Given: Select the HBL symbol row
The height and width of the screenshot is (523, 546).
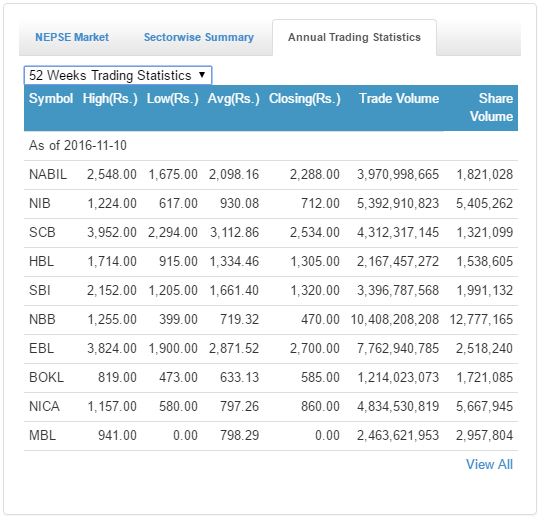Looking at the screenshot, I should [271, 262].
